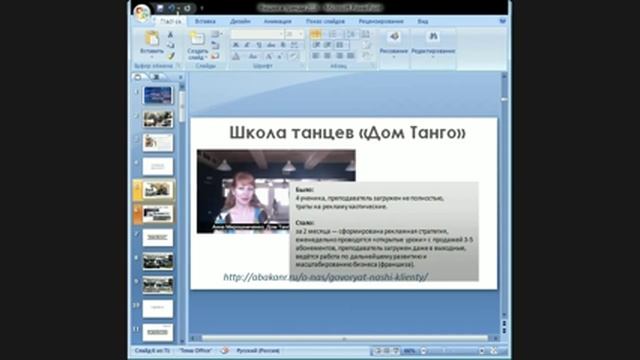Click the Reset slide icon
Screen dimensions: 640x360
pos(216,45)
